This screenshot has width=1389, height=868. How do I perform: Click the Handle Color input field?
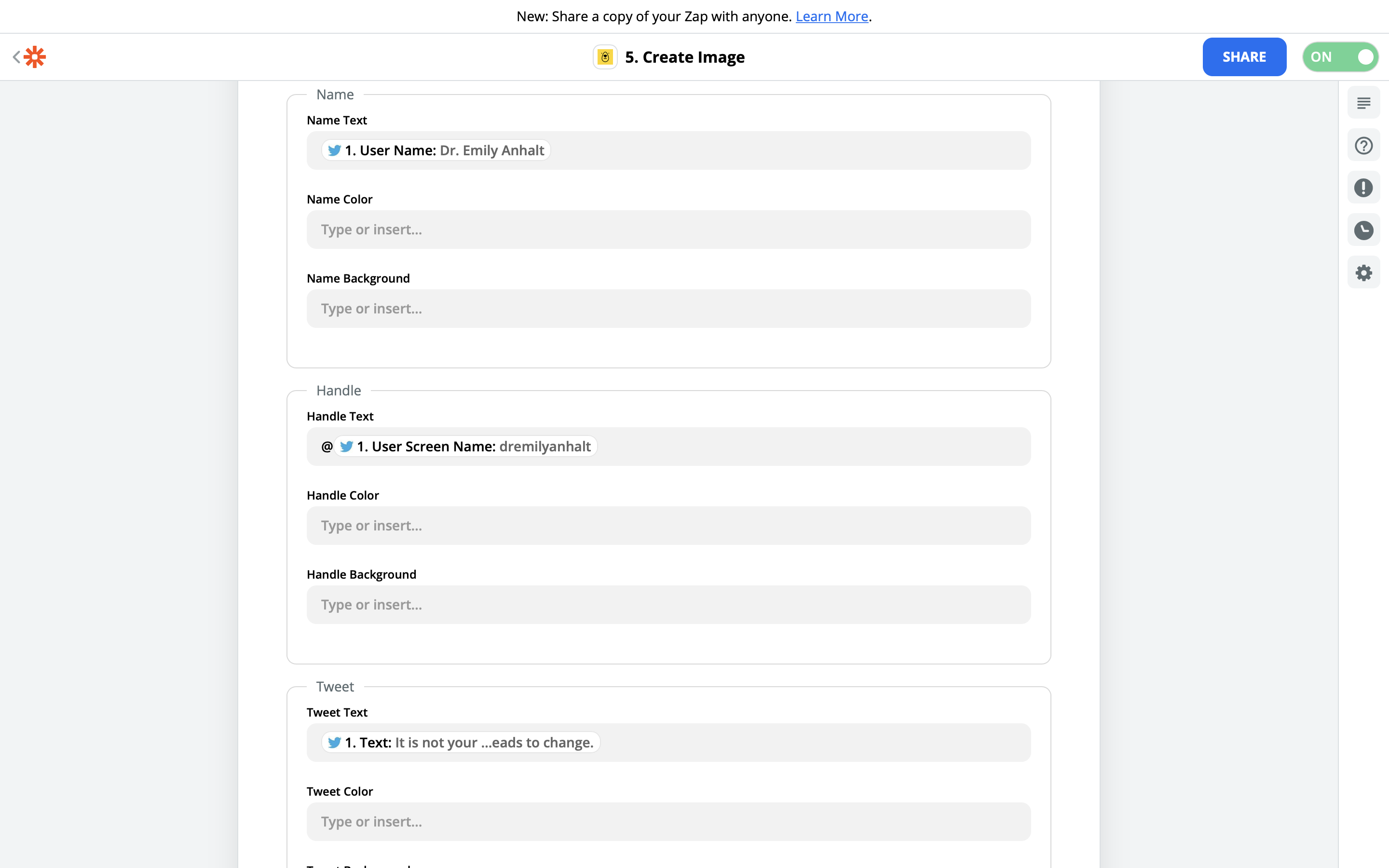[x=668, y=526]
